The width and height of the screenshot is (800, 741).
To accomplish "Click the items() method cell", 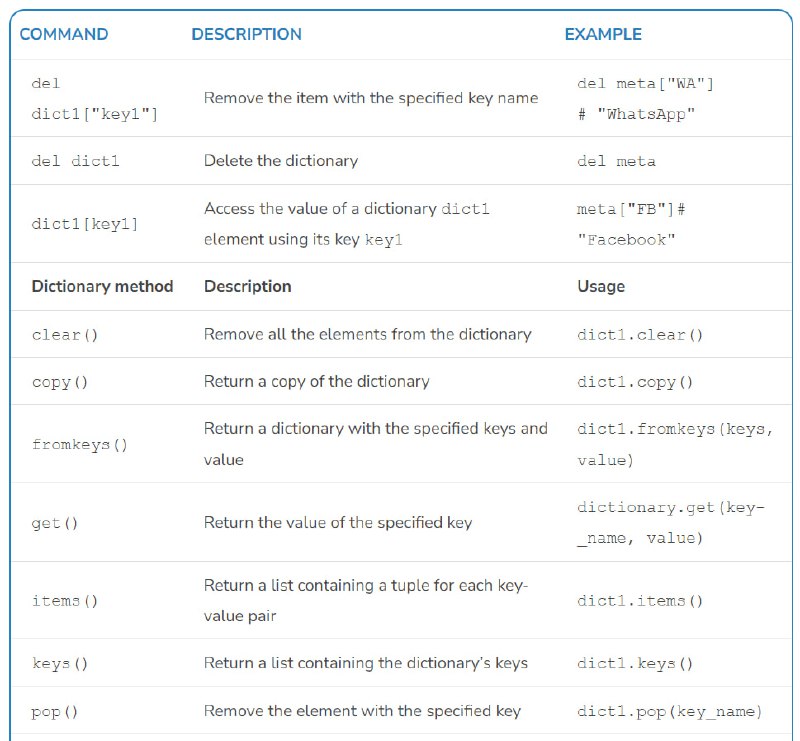I will 65,601.
